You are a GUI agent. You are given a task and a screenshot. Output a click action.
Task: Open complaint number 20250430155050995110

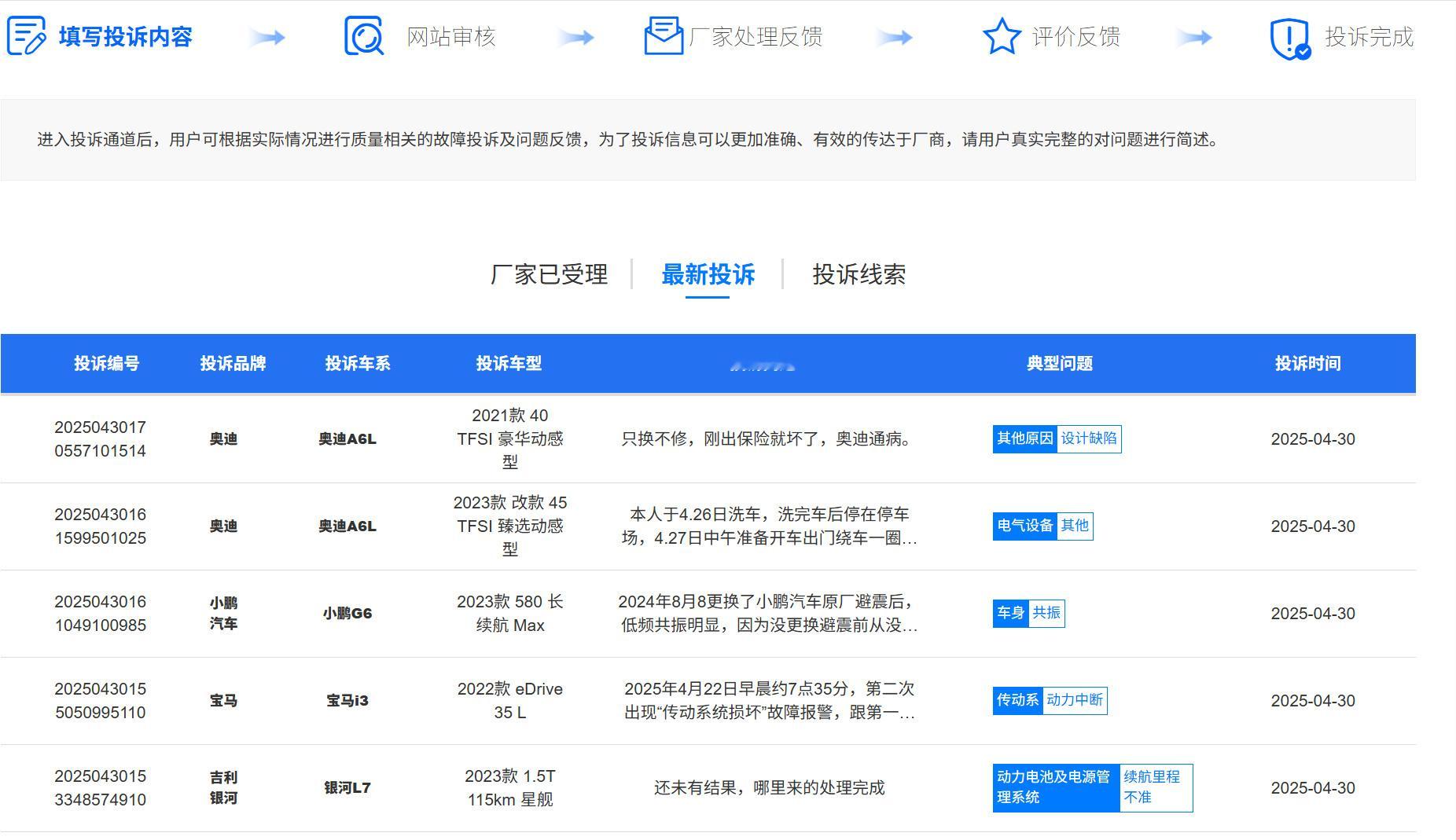[x=100, y=701]
